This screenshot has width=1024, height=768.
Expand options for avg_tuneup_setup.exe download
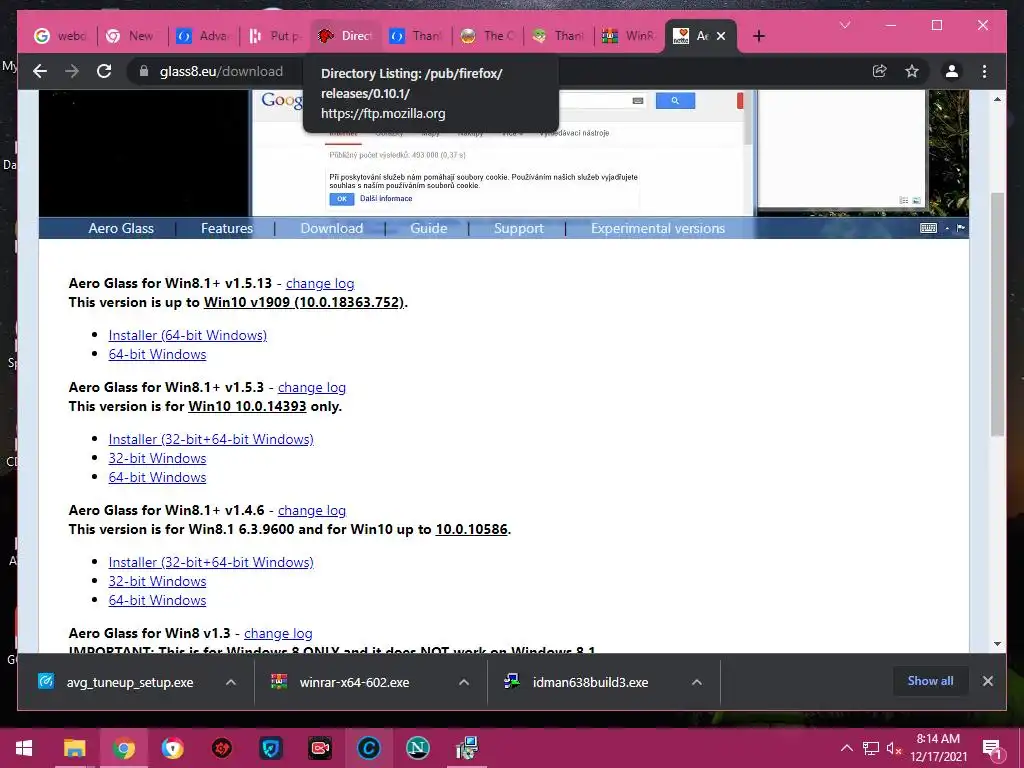tap(231, 682)
